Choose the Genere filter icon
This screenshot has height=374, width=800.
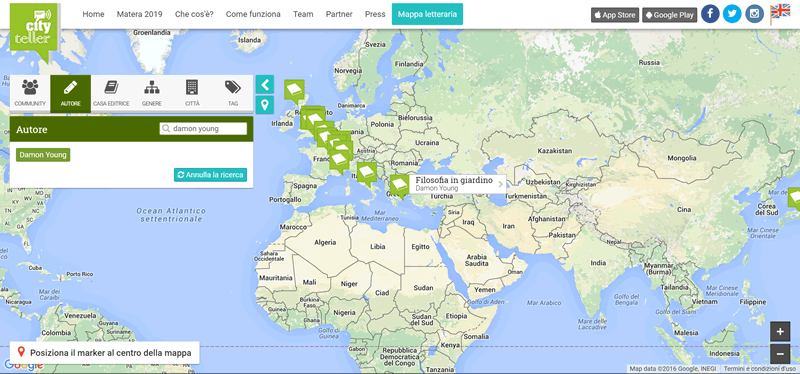tap(152, 87)
